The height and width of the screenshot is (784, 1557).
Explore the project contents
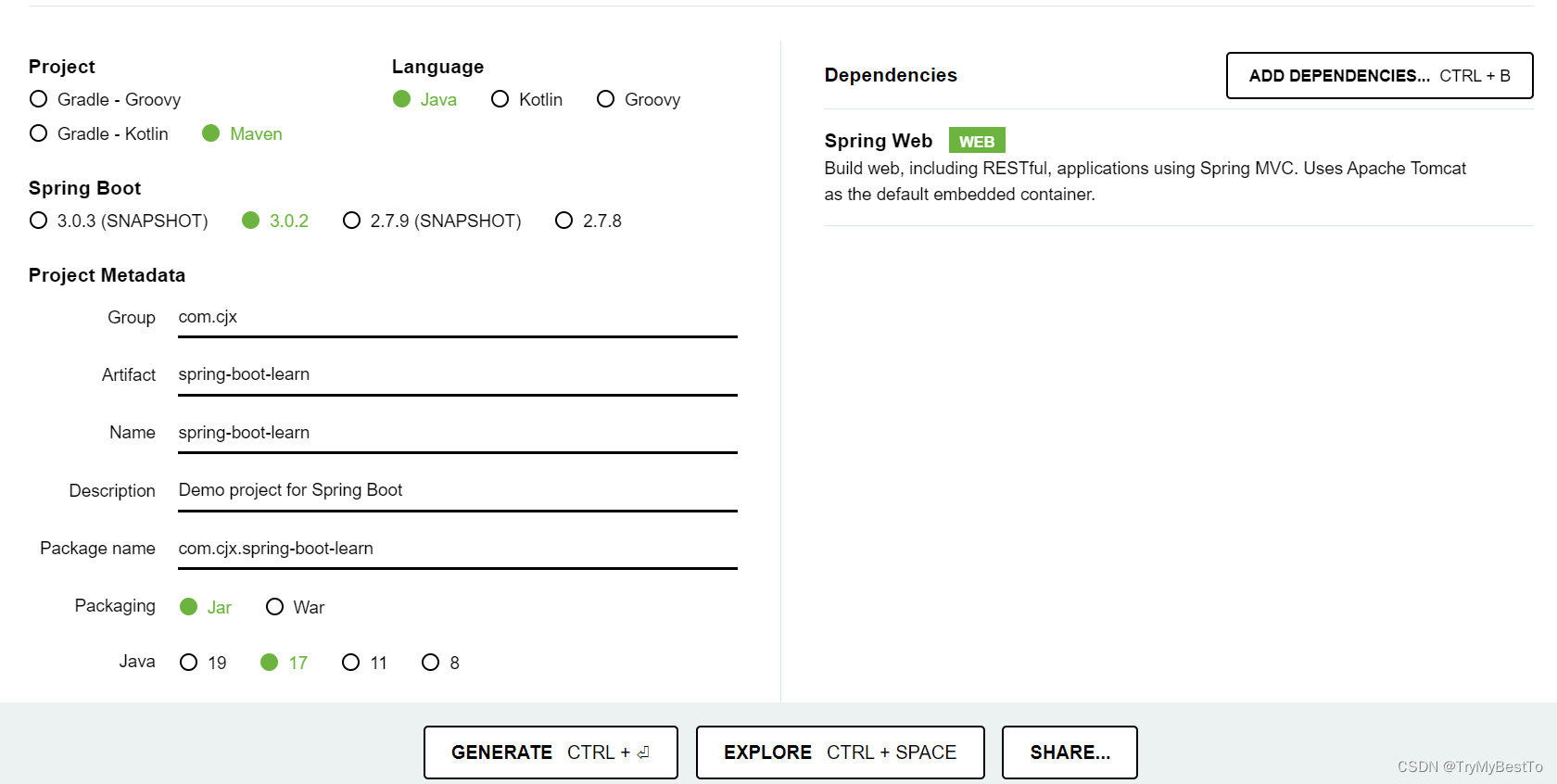[x=840, y=752]
